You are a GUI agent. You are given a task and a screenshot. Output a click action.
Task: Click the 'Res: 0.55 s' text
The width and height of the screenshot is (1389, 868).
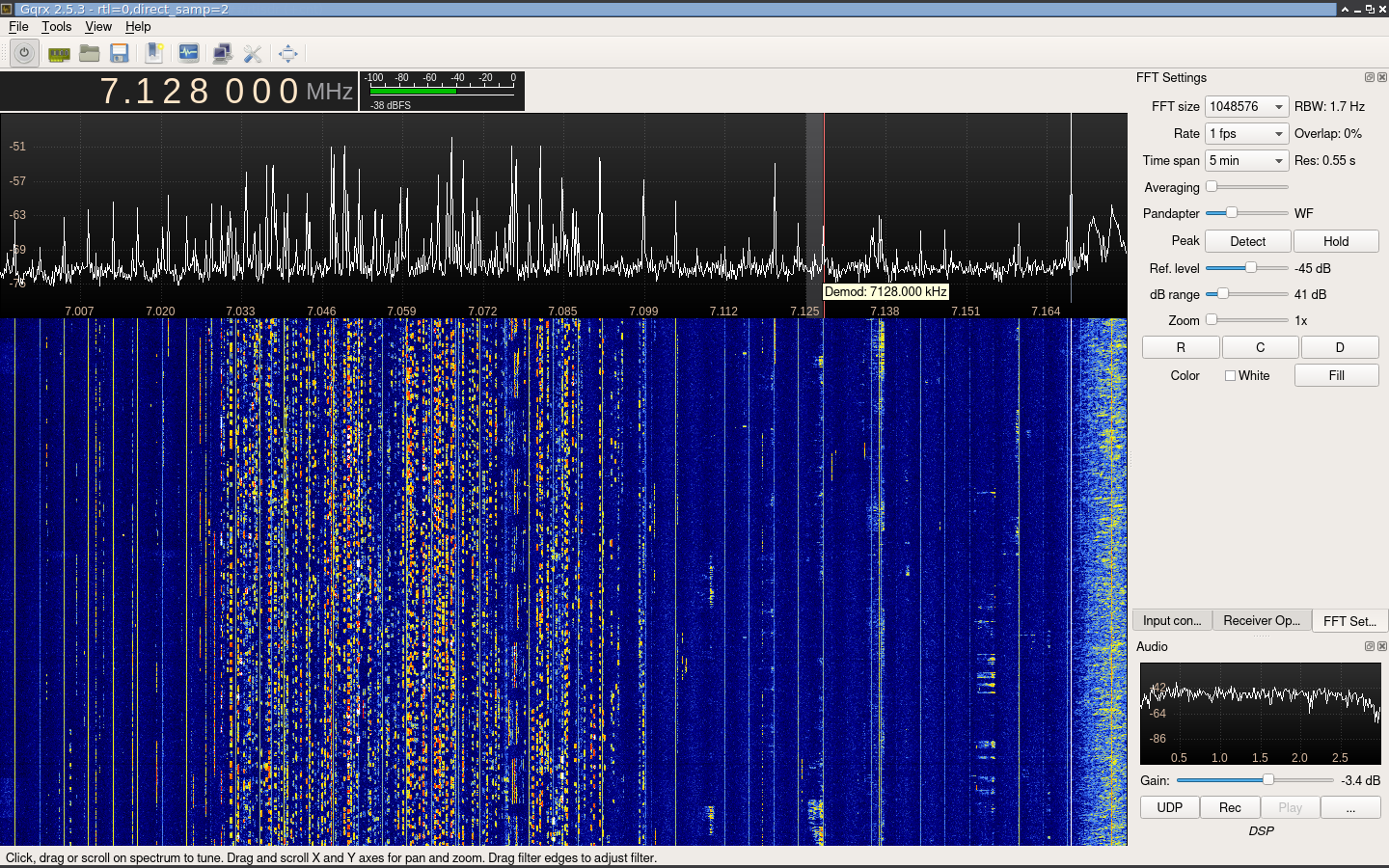(1324, 160)
